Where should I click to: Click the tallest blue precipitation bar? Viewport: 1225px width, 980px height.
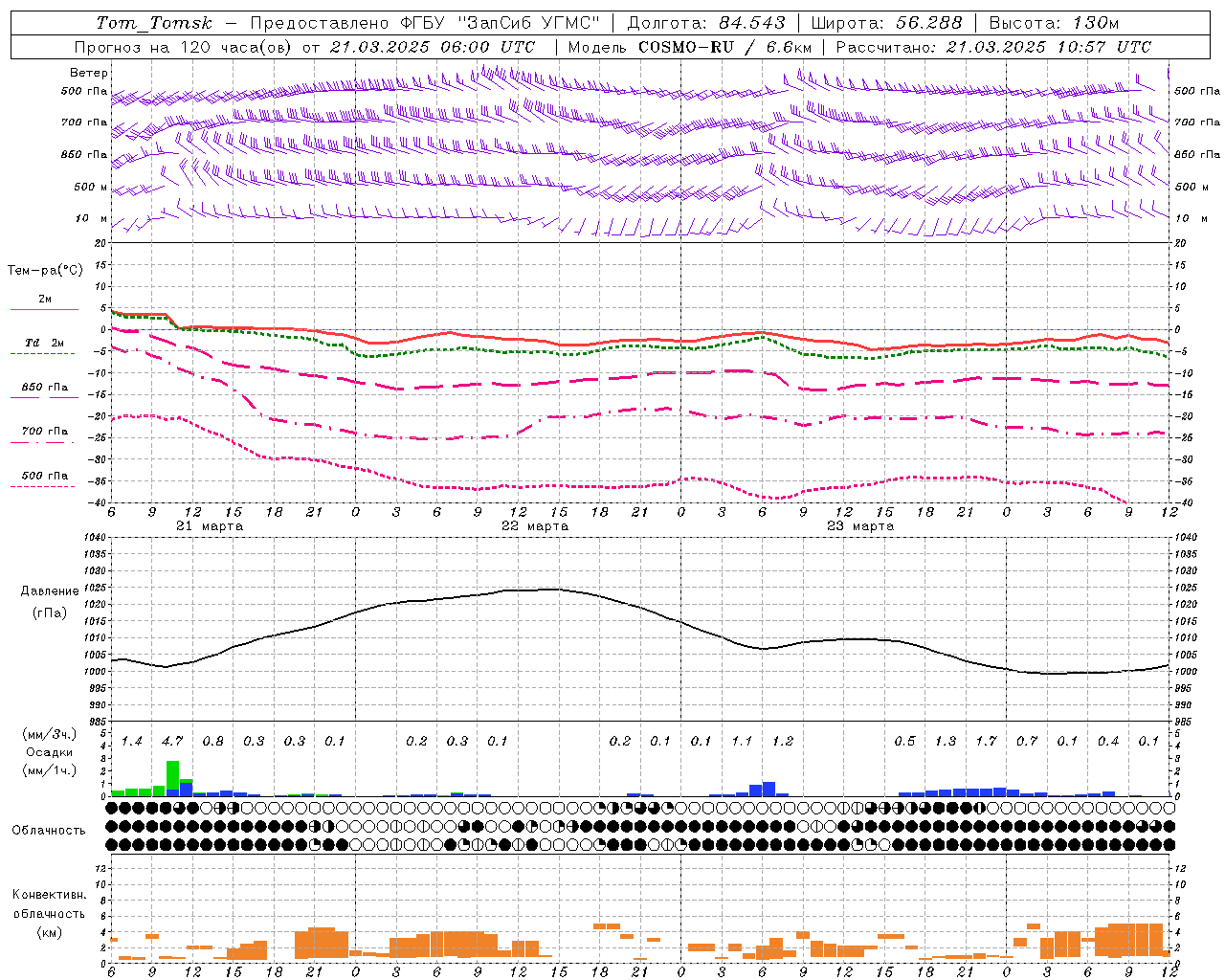pyautogui.click(x=769, y=789)
